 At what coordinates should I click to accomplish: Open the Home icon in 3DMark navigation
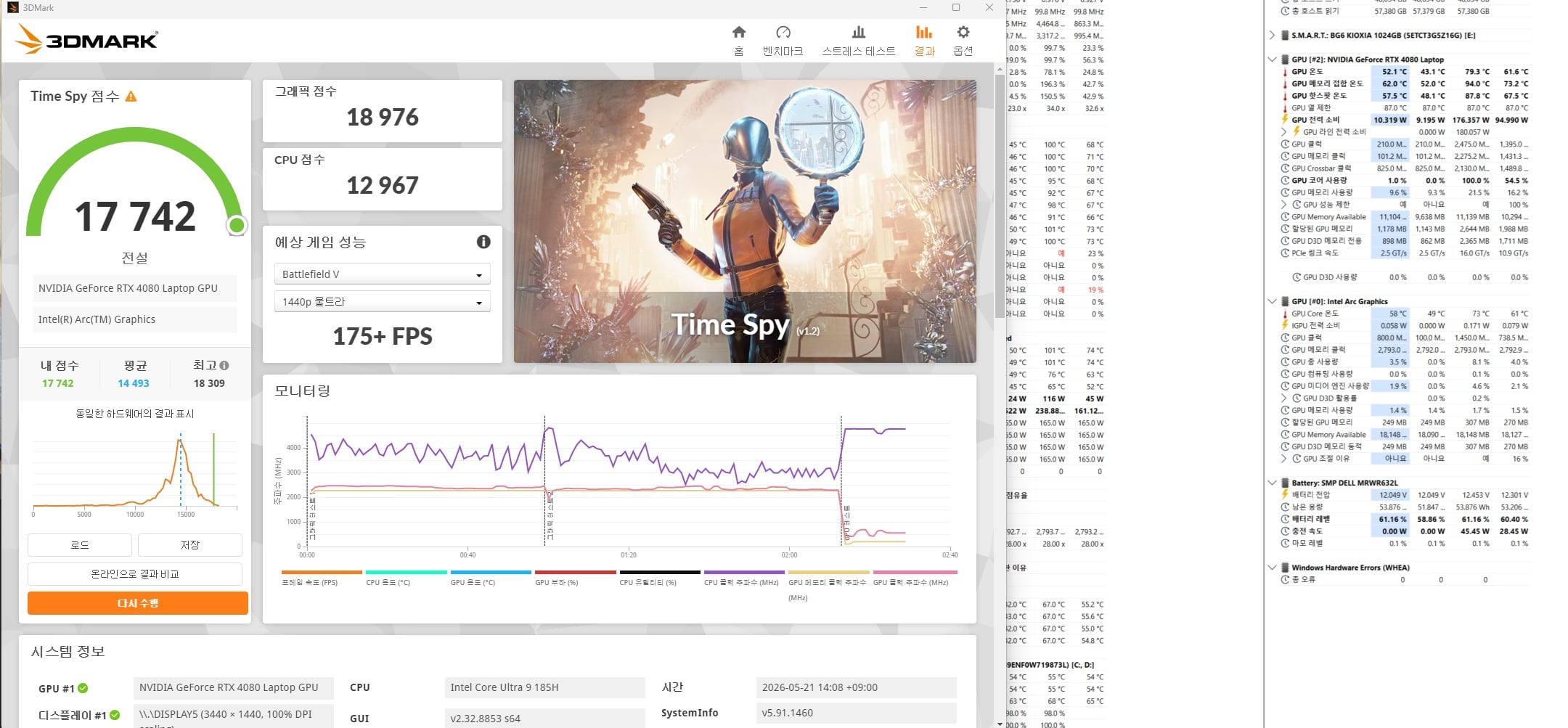tap(739, 32)
